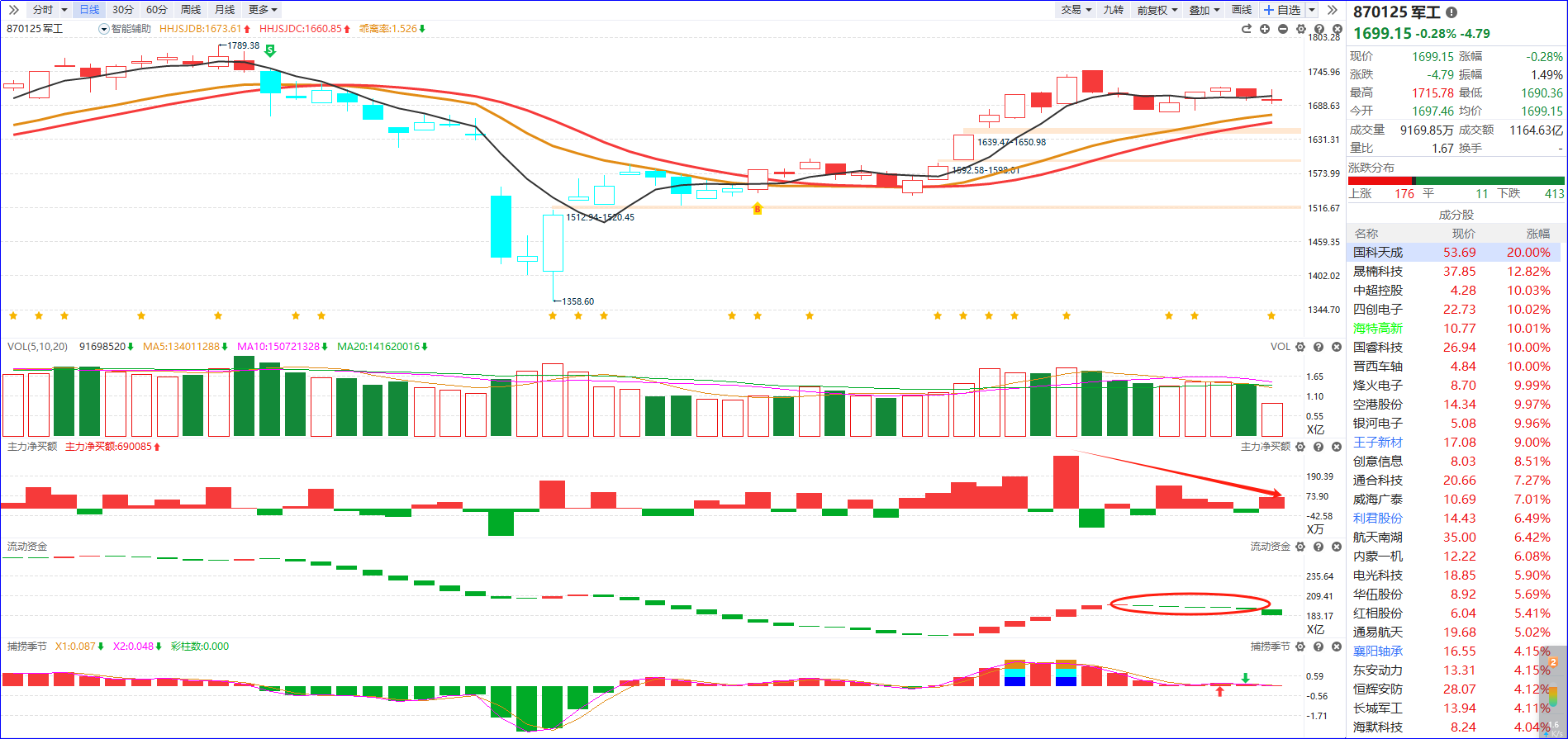The height and width of the screenshot is (739, 1568).
Task: Toggle 九转 indicator button
Action: [1114, 10]
